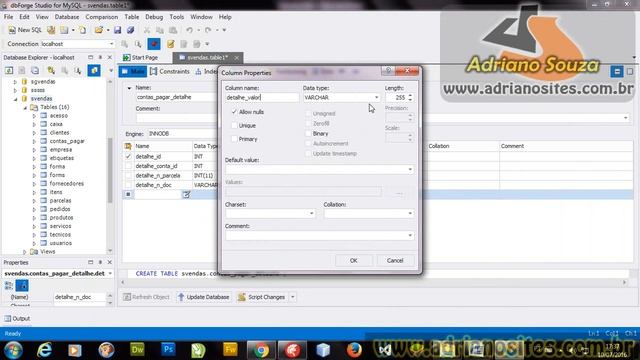
Task: Open Dreamweaver from the taskbar
Action: pos(137,349)
